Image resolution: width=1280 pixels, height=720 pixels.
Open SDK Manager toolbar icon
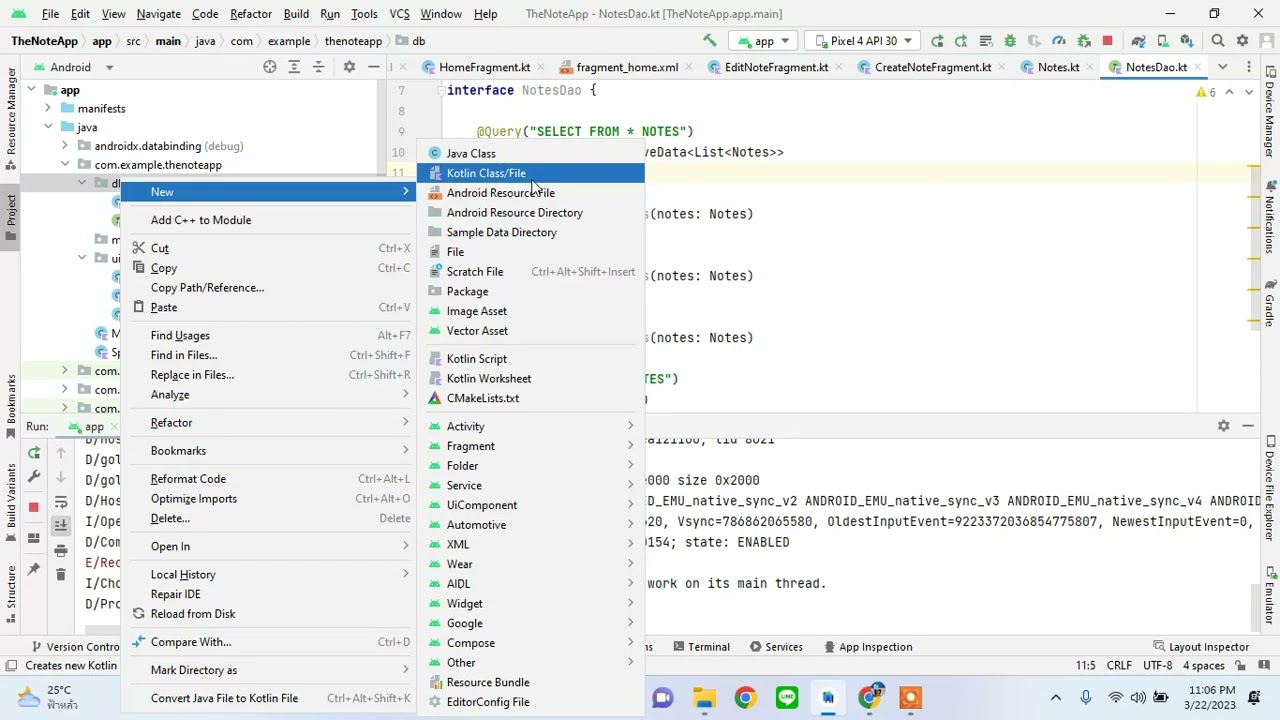click(x=1186, y=41)
